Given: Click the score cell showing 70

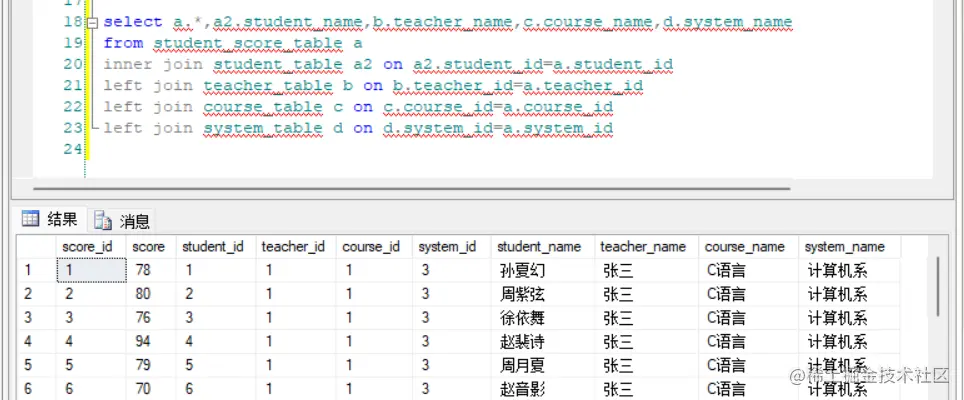Looking at the screenshot, I should (x=151, y=389).
